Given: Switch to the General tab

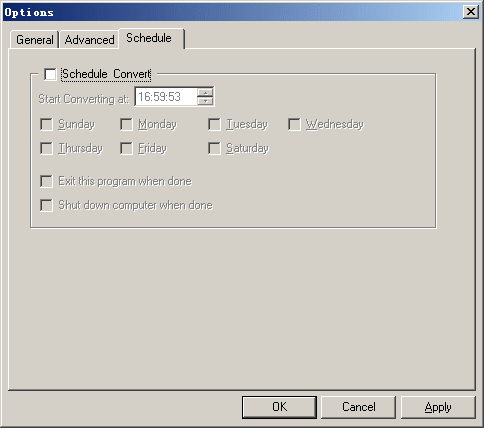Looking at the screenshot, I should coord(35,40).
